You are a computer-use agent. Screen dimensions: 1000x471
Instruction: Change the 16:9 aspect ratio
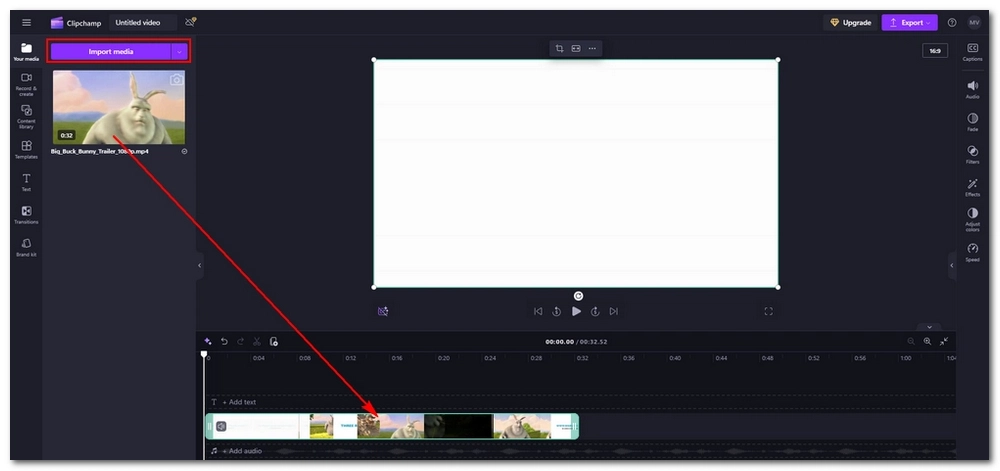pyautogui.click(x=935, y=51)
